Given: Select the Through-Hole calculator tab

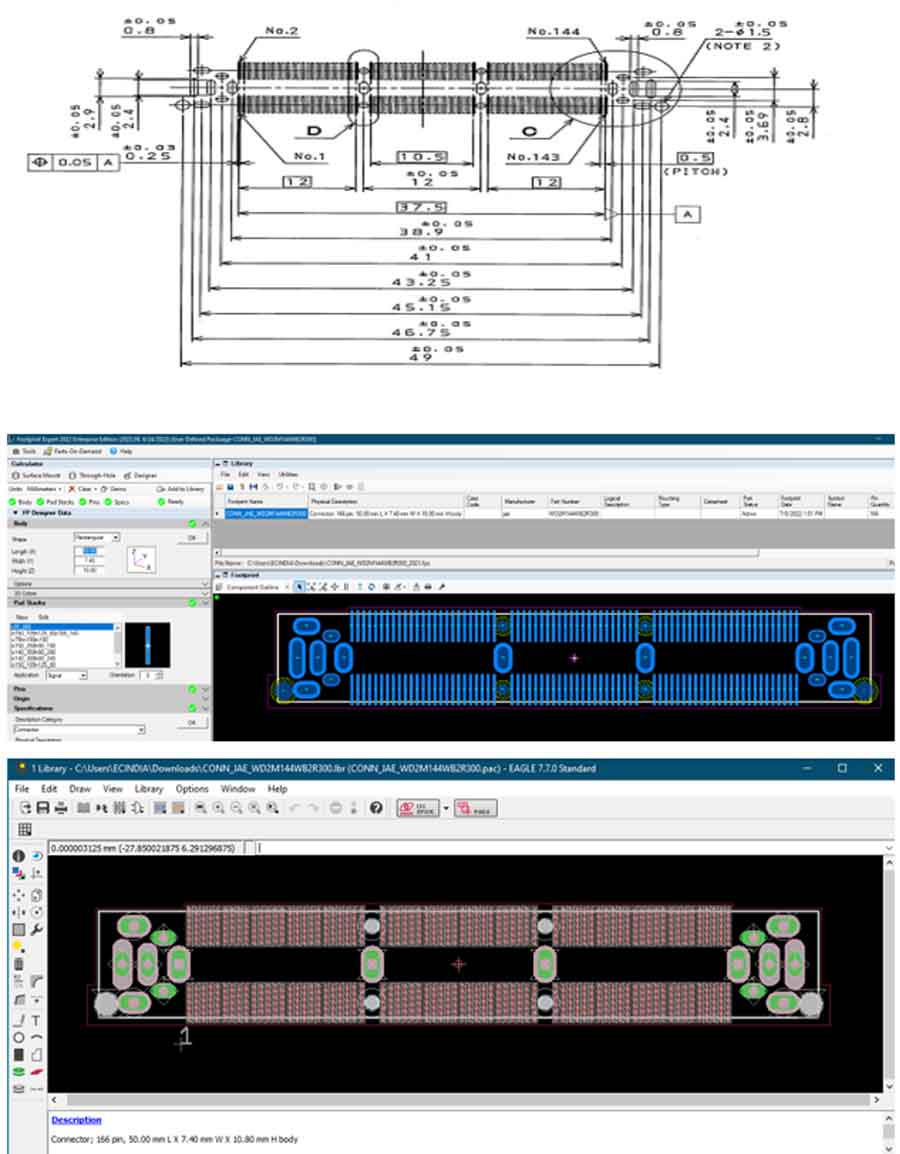Looking at the screenshot, I should [x=93, y=475].
